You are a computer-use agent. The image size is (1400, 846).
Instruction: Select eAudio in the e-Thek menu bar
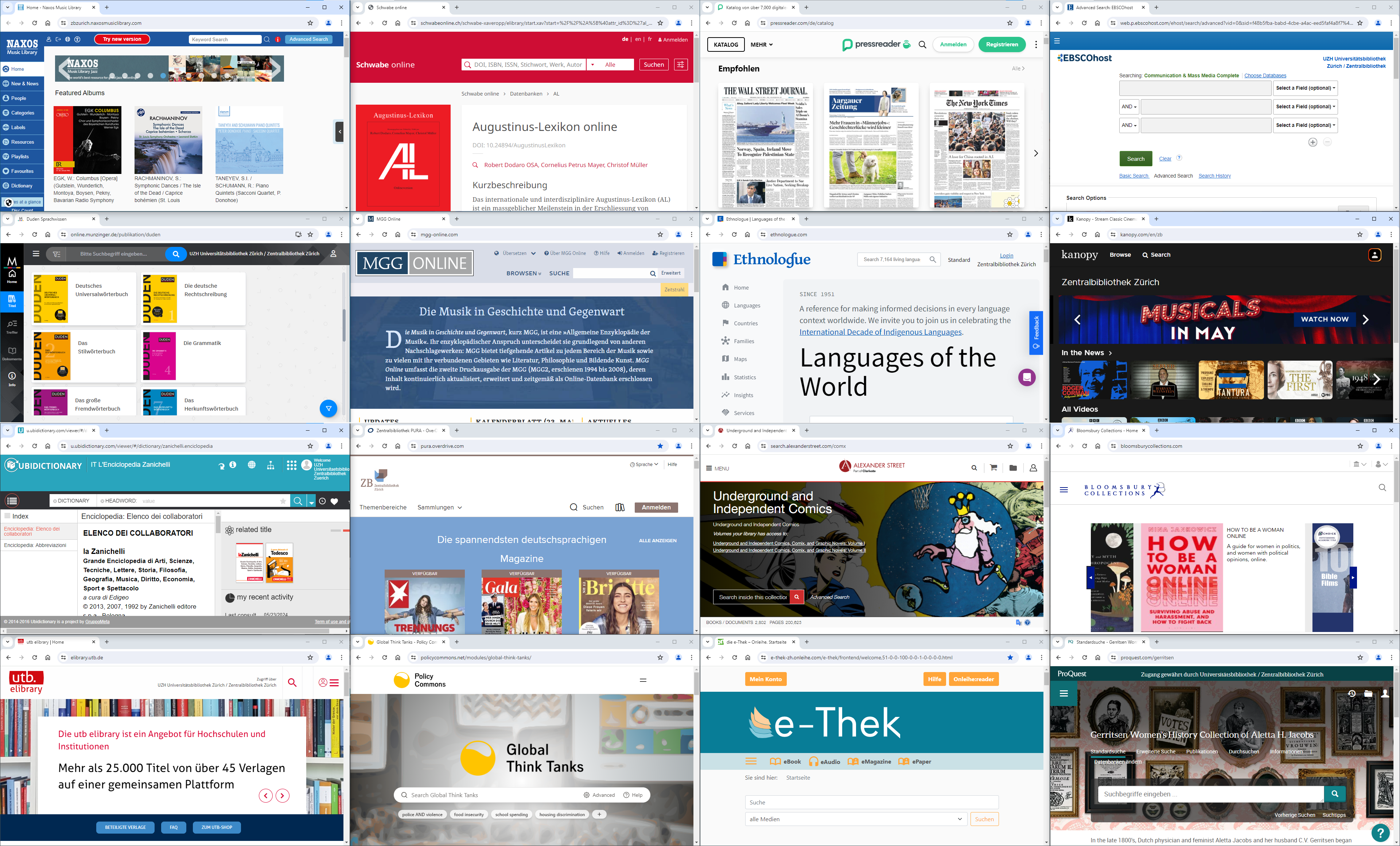tap(824, 761)
